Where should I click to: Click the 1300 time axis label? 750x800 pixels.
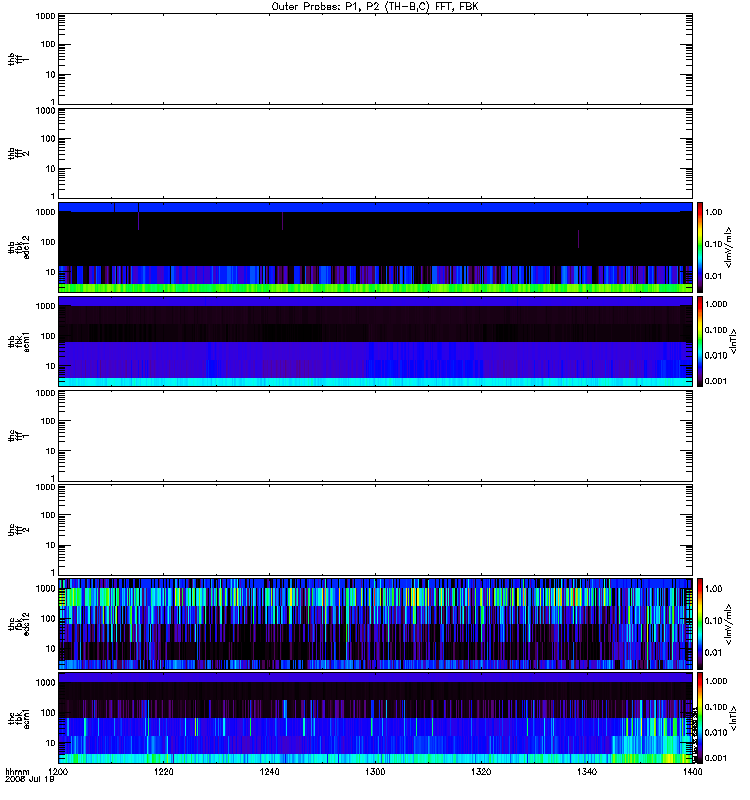coord(375,772)
